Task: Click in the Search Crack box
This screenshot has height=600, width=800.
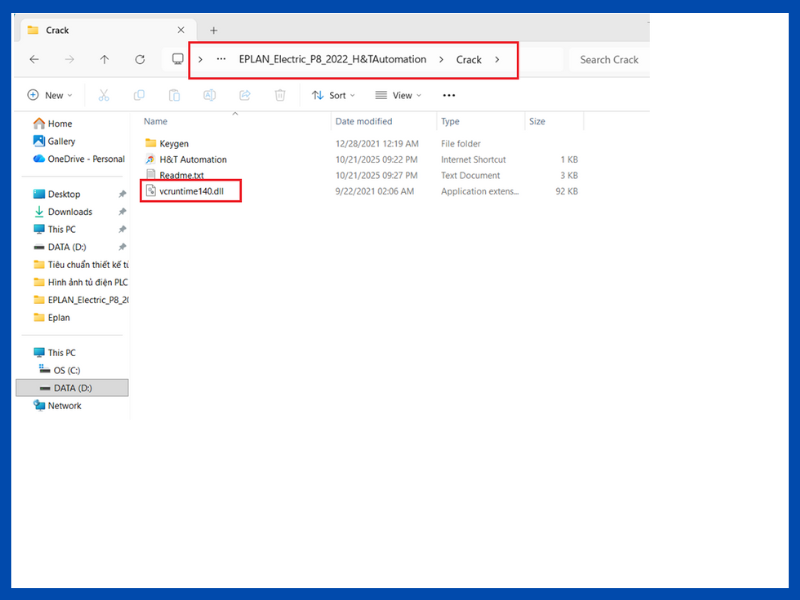Action: click(x=608, y=60)
